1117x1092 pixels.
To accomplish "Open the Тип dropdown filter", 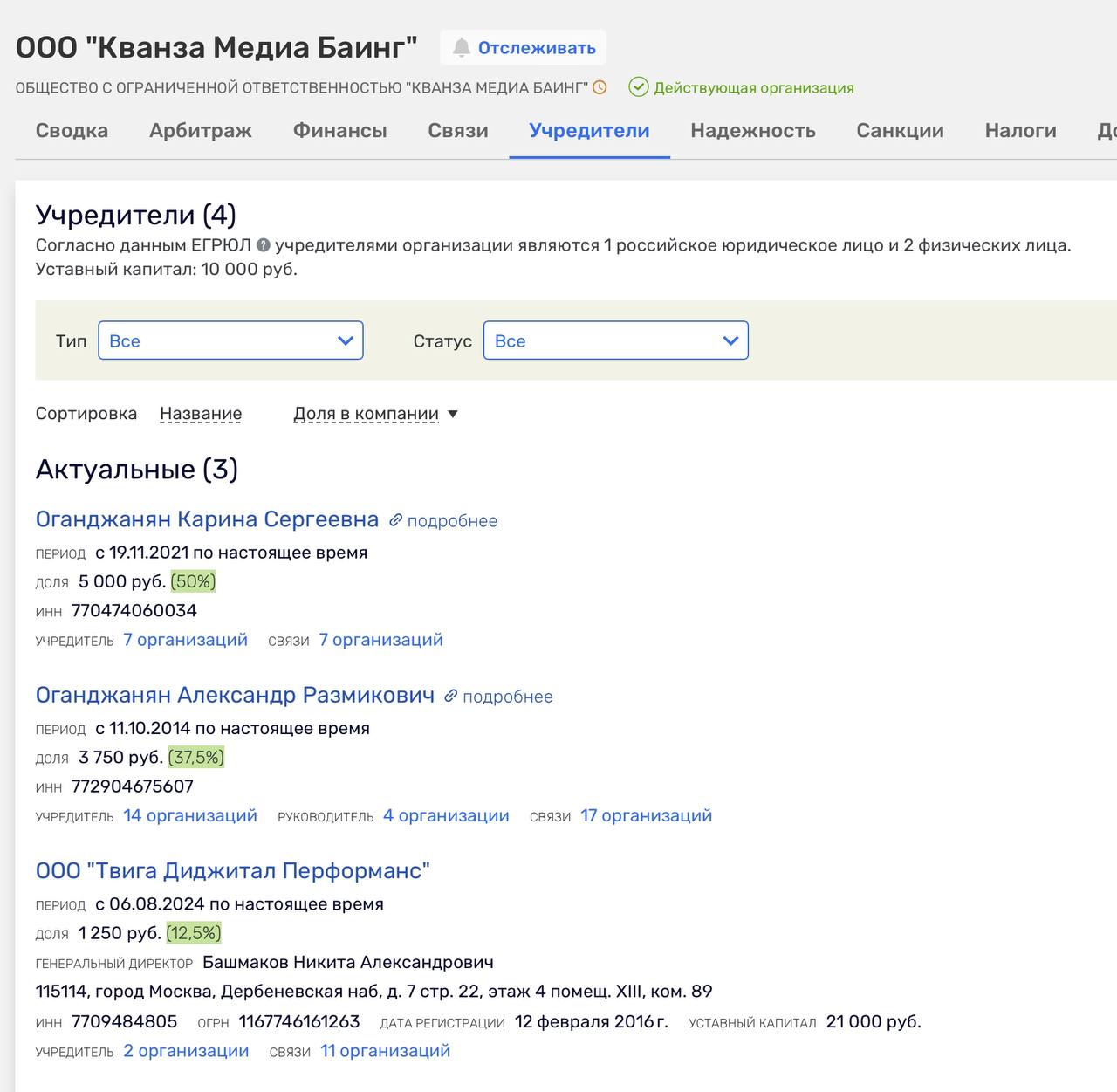I will click(230, 340).
